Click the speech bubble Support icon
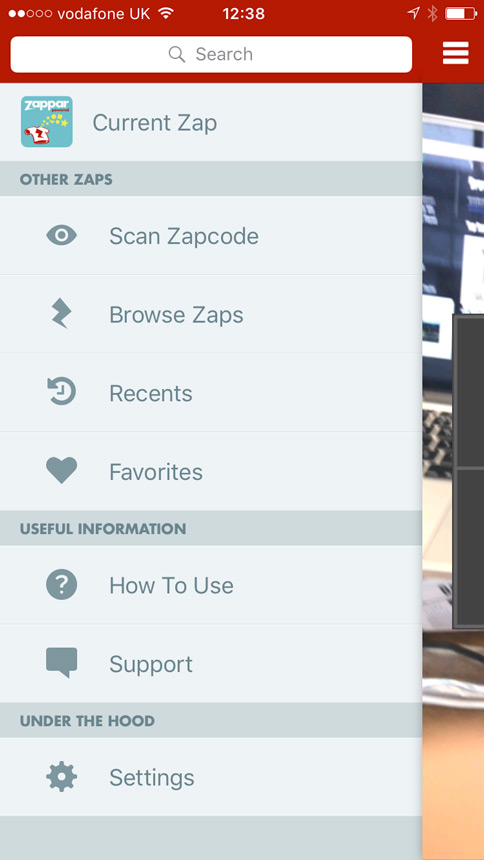 coord(61,663)
